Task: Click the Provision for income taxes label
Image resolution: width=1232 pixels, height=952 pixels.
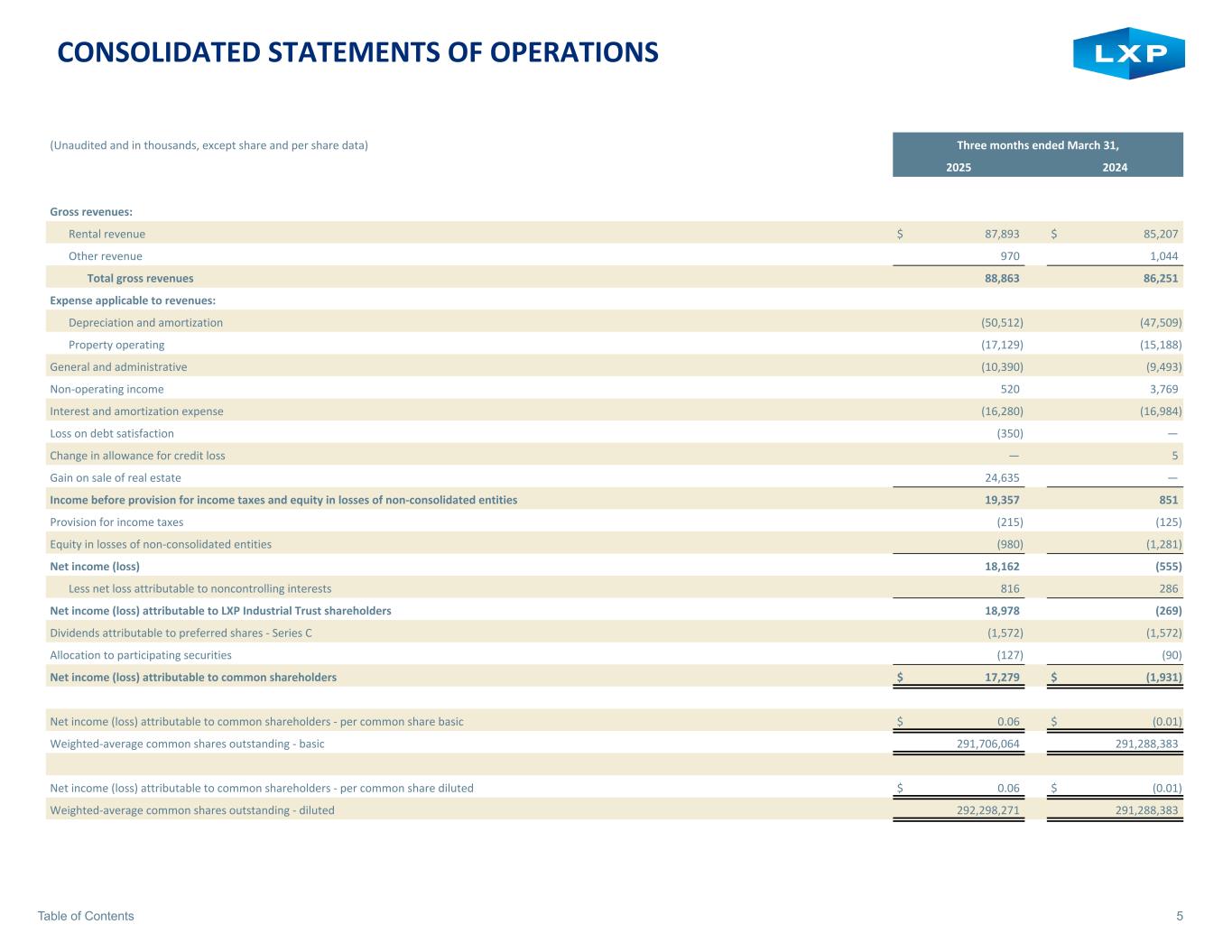Action: tap(116, 522)
